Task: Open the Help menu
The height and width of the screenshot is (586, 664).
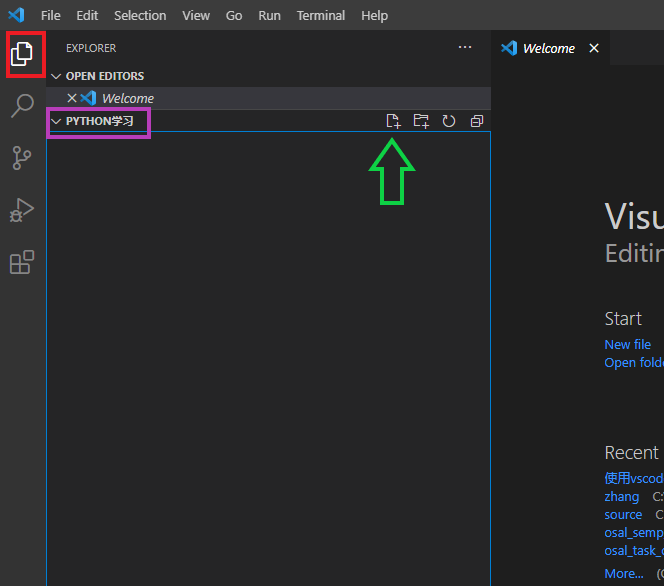Action: click(x=374, y=16)
